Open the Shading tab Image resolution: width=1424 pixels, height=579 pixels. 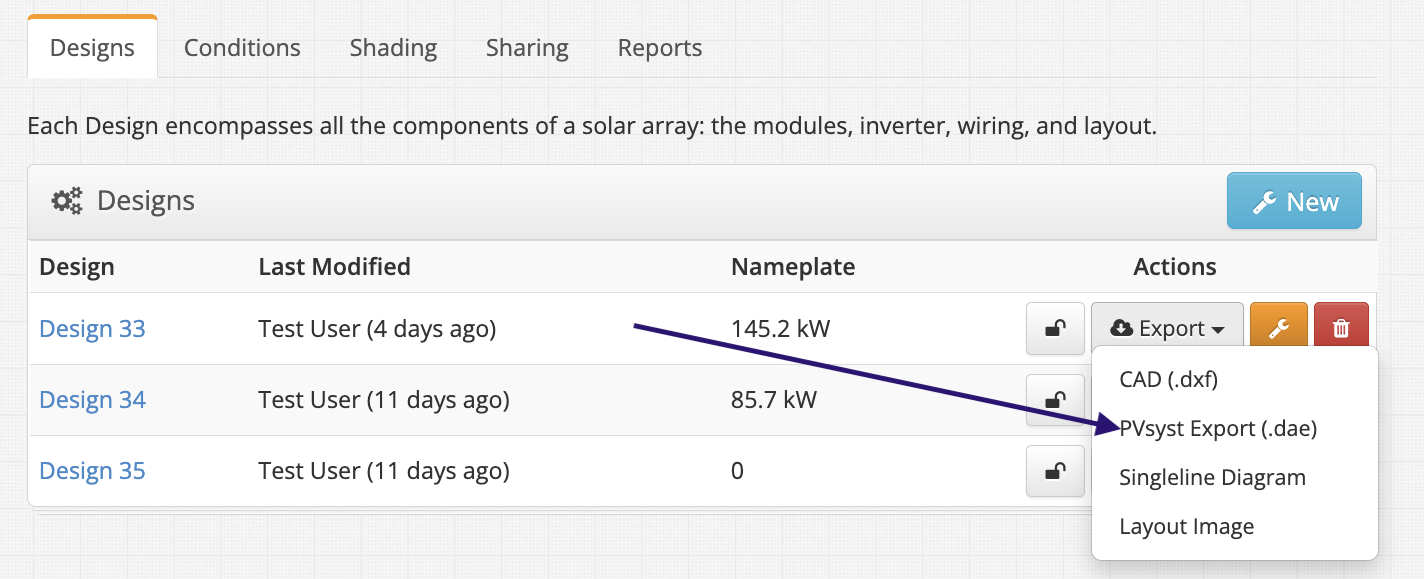(393, 48)
